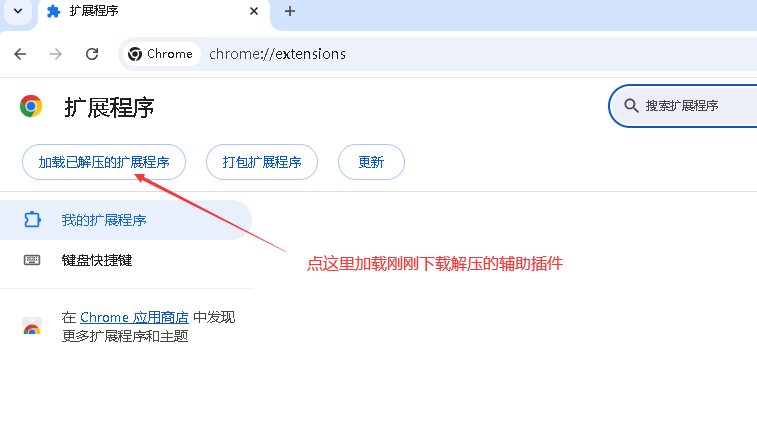Open a new tab with plus button

point(290,12)
